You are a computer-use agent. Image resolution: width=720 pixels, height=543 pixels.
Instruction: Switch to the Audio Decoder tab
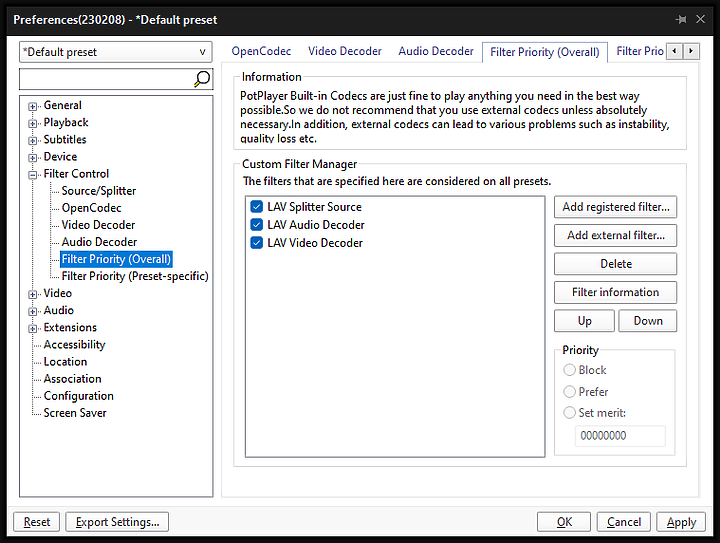[436, 51]
